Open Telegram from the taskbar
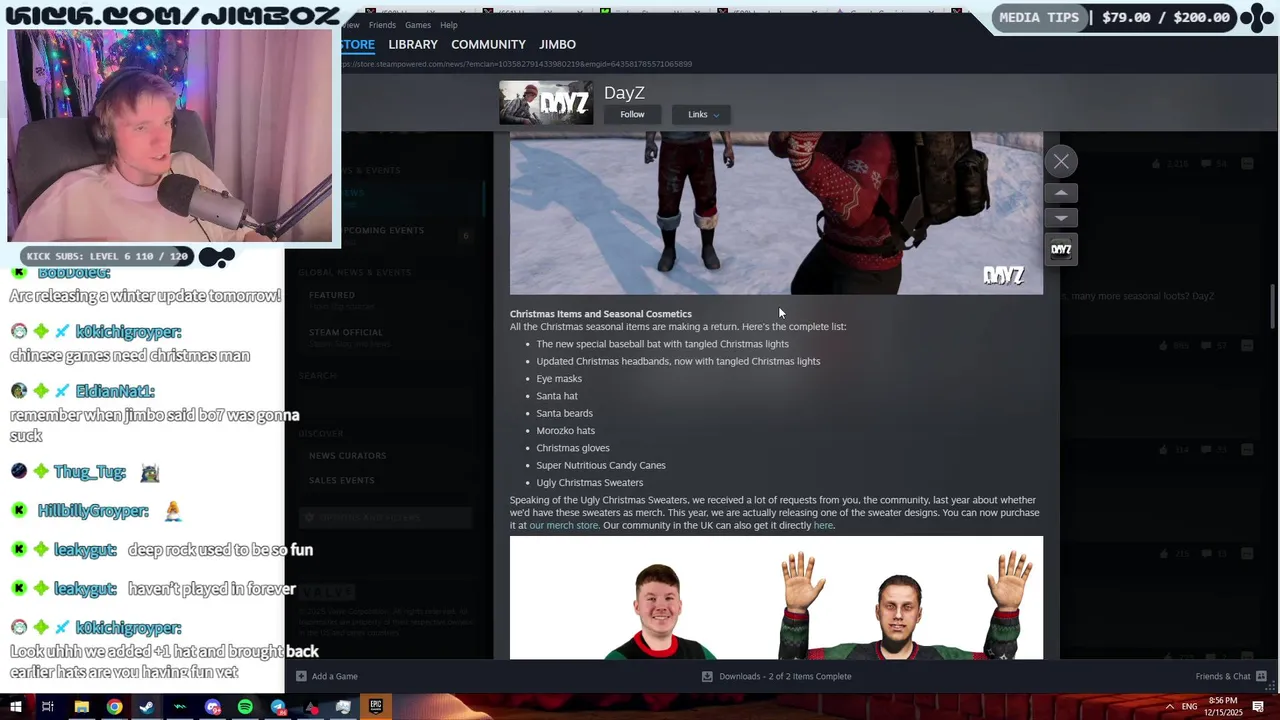Image resolution: width=1280 pixels, height=720 pixels. click(278, 707)
